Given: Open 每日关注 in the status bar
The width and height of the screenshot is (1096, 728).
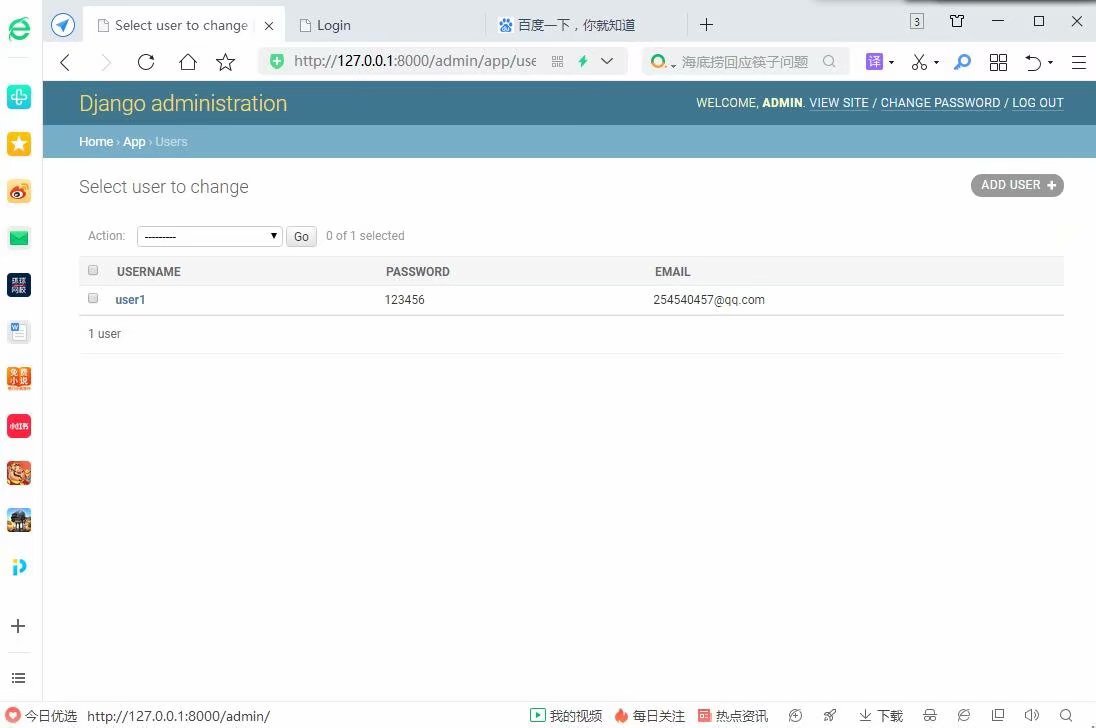Looking at the screenshot, I should pos(650,715).
